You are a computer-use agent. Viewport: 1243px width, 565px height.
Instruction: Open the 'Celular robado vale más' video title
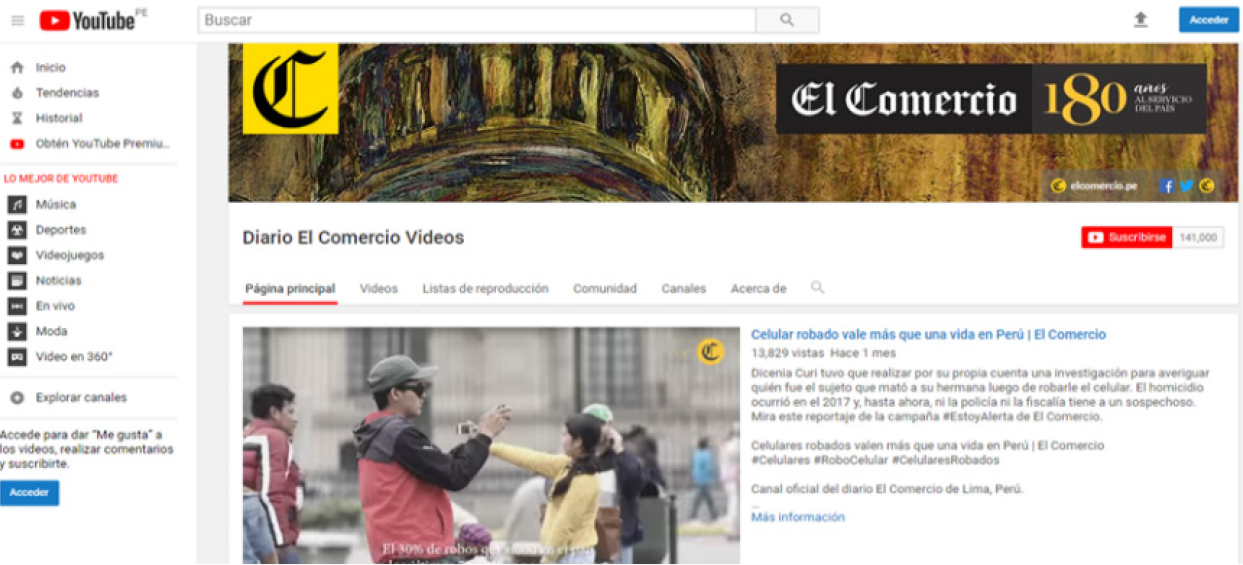pyautogui.click(x=928, y=335)
